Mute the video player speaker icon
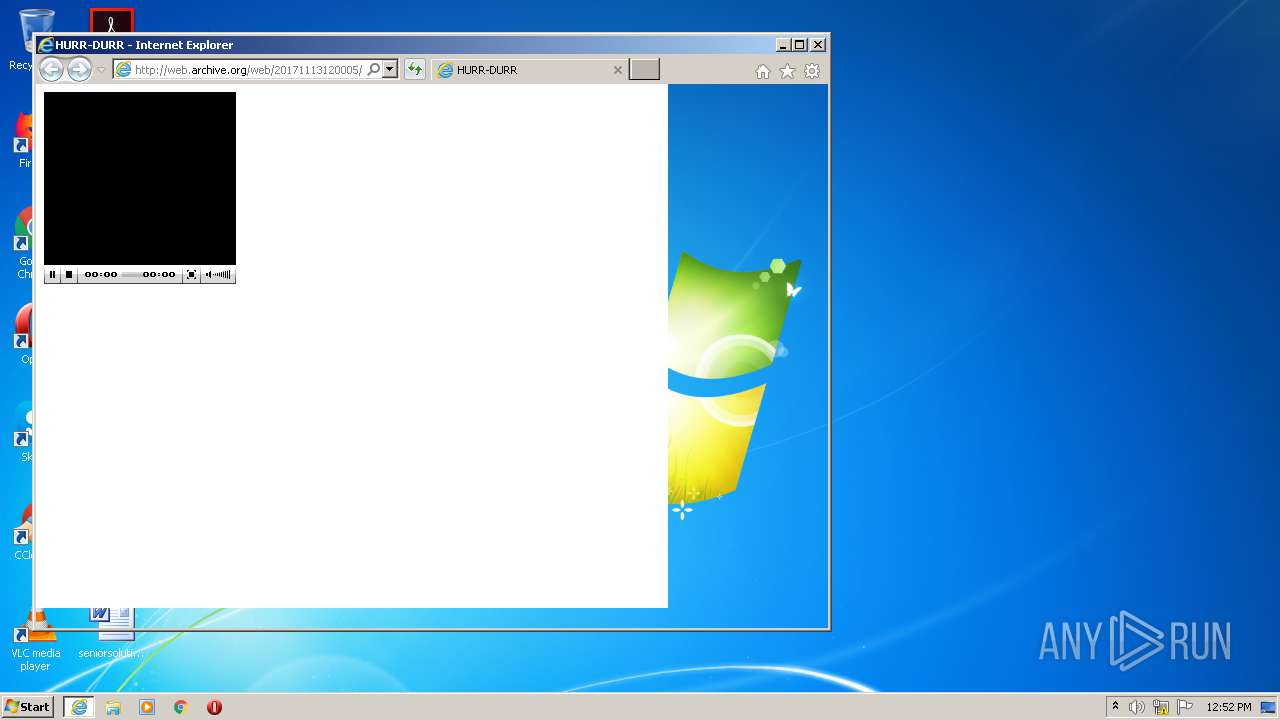Screen dimensions: 1280x720 pyautogui.click(x=209, y=275)
